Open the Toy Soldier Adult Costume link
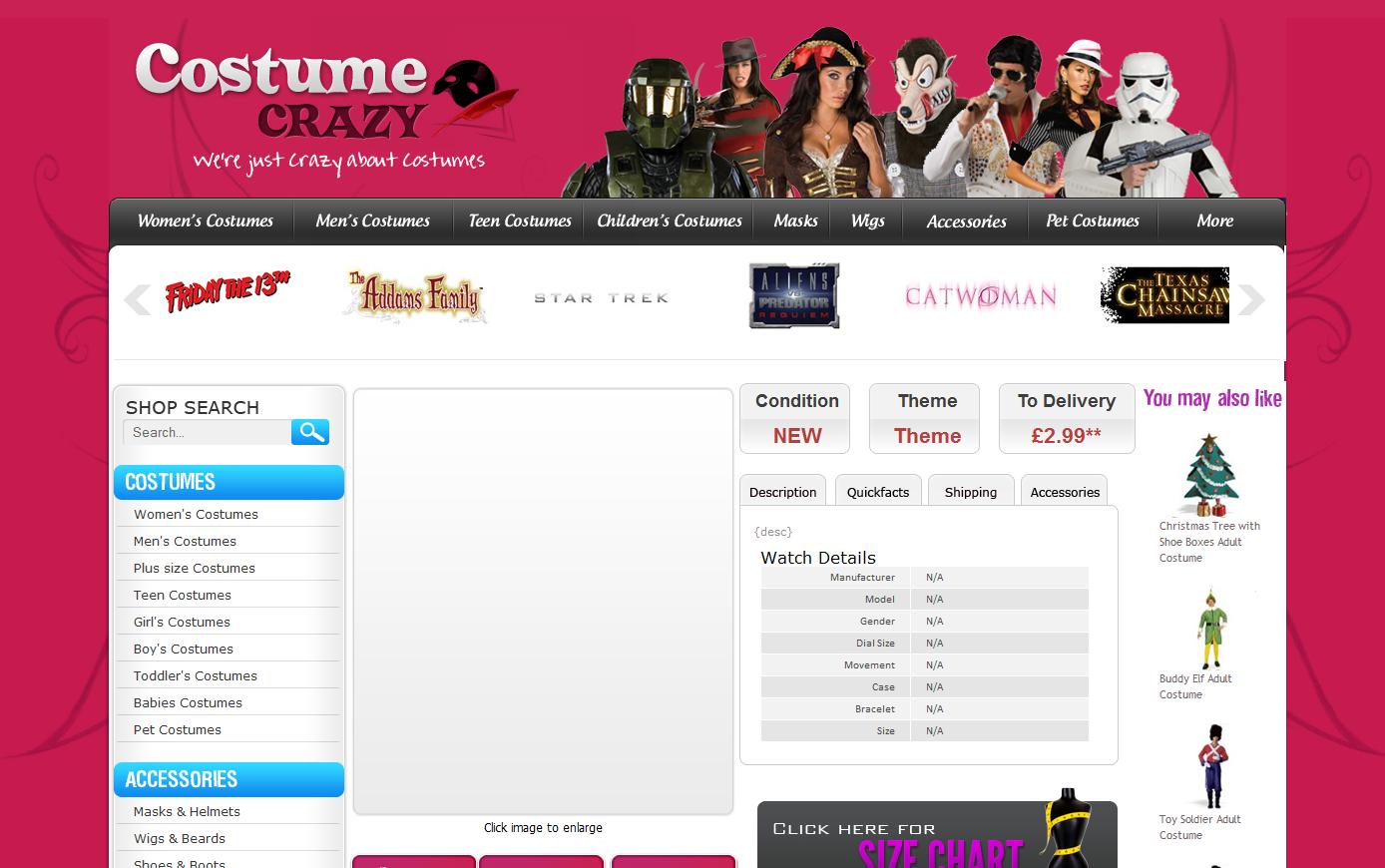Screen dimensions: 1385x868 point(1200,827)
